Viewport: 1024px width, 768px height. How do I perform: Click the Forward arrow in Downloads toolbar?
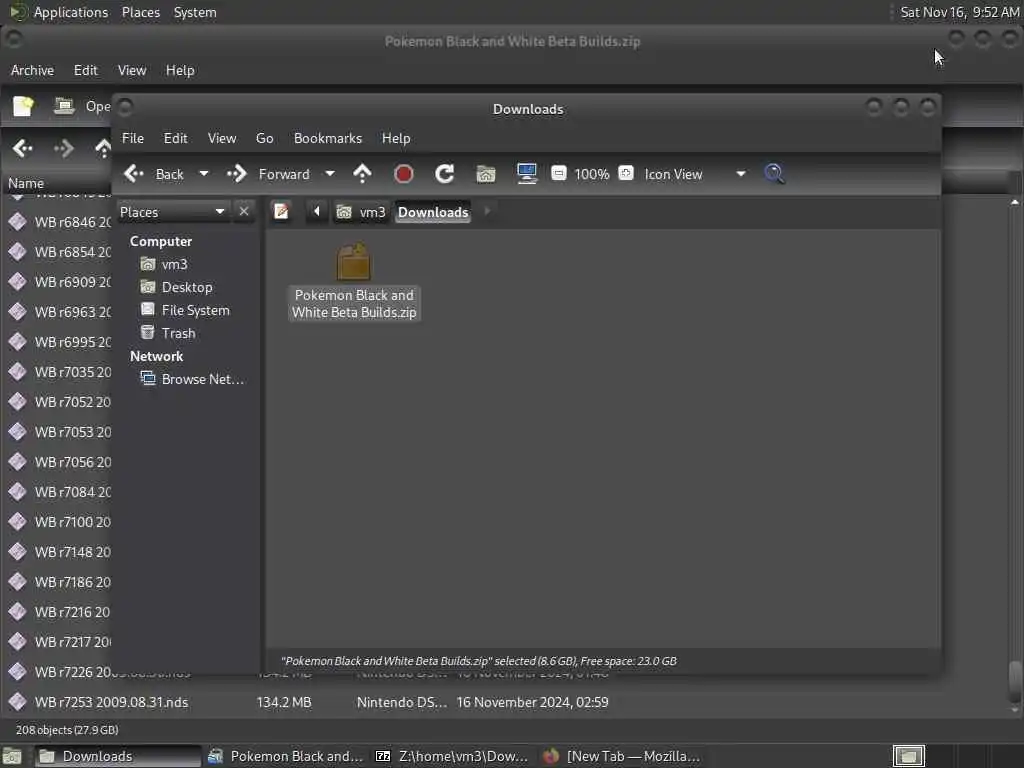click(236, 174)
